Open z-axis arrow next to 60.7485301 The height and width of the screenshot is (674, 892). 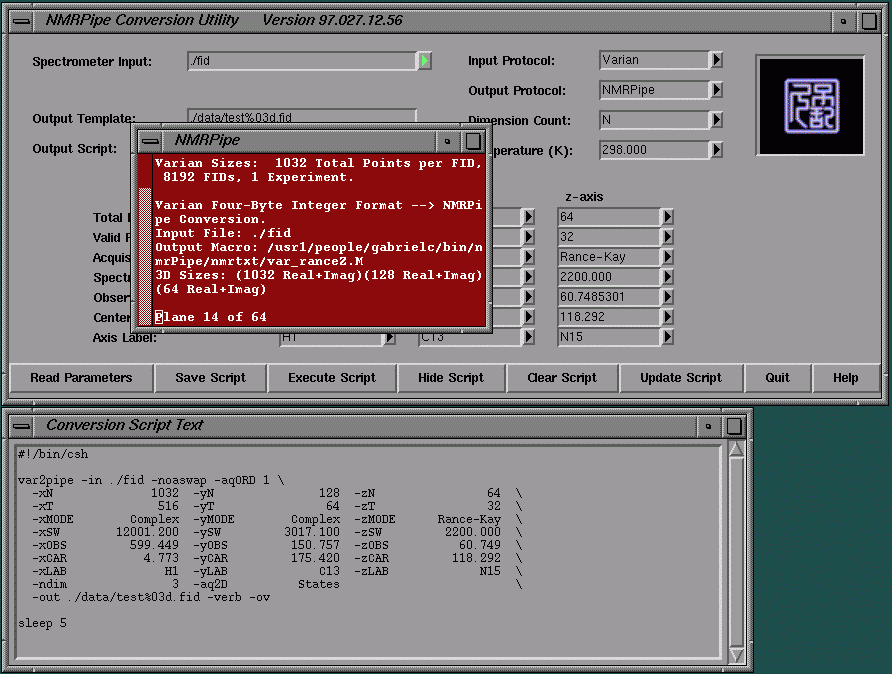pos(667,297)
